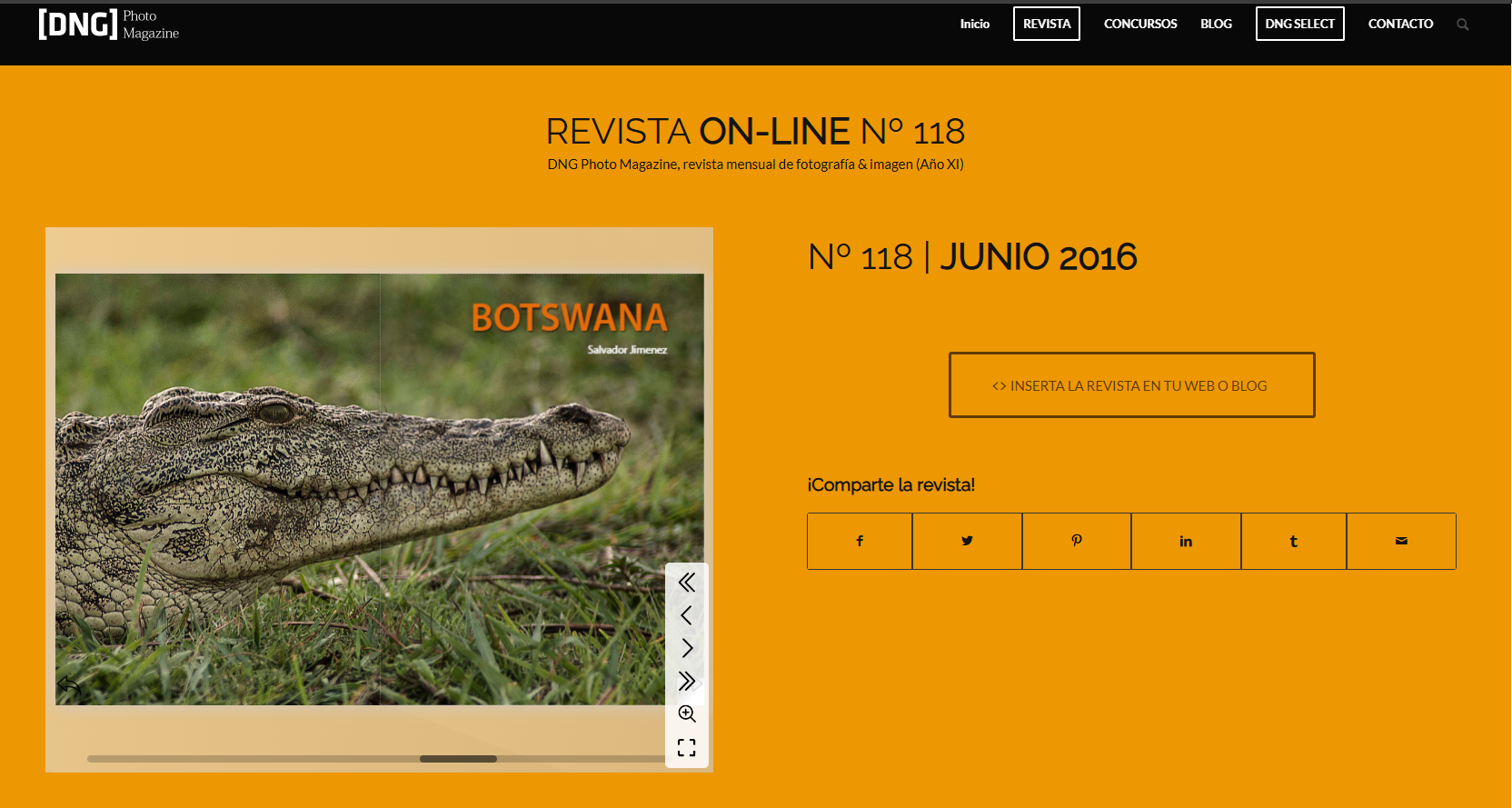
Task: Jump to first page with double-left arrows
Action: (687, 583)
